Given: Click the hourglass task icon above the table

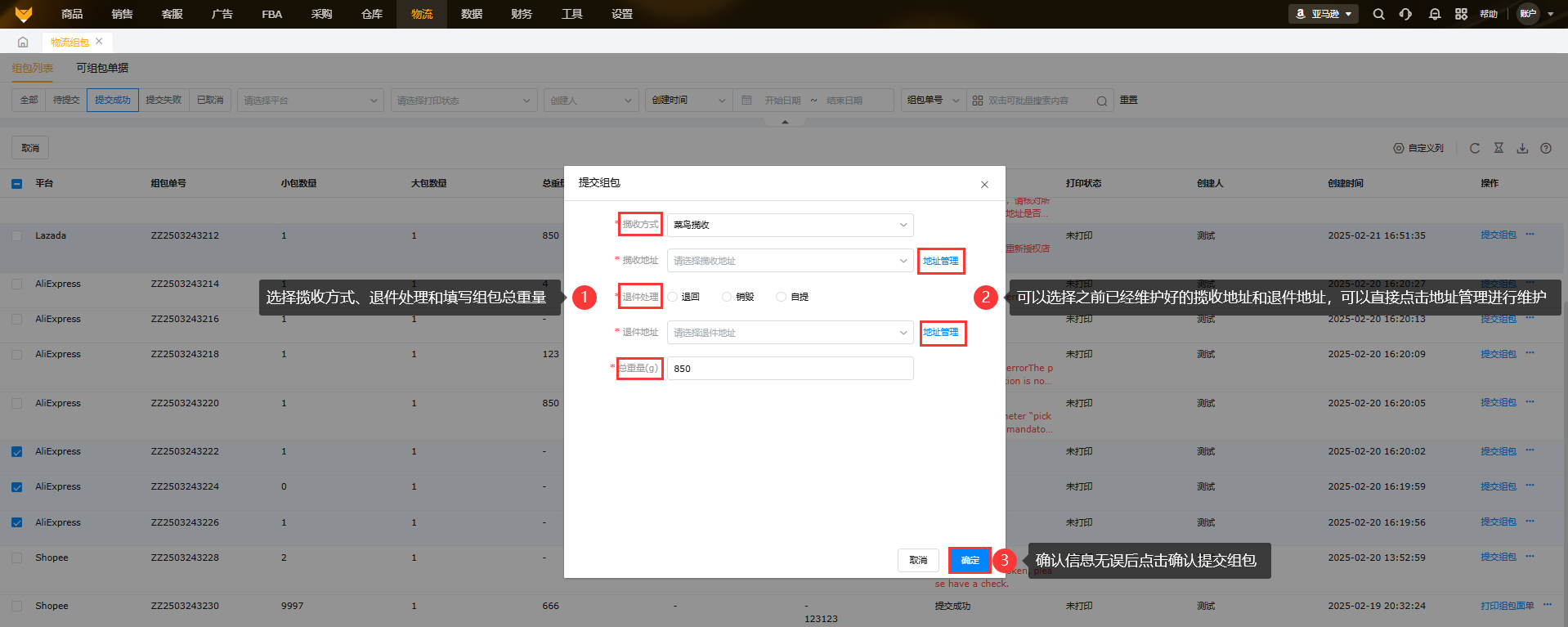Looking at the screenshot, I should 1499,148.
